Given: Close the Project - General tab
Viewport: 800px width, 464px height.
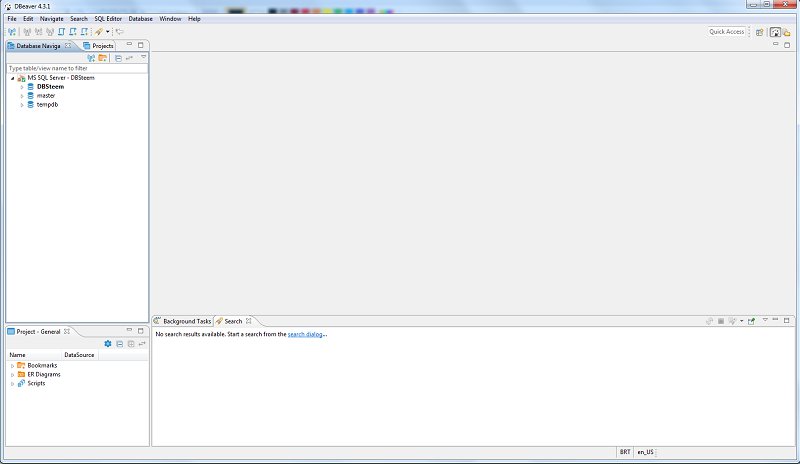Looking at the screenshot, I should click(67, 331).
